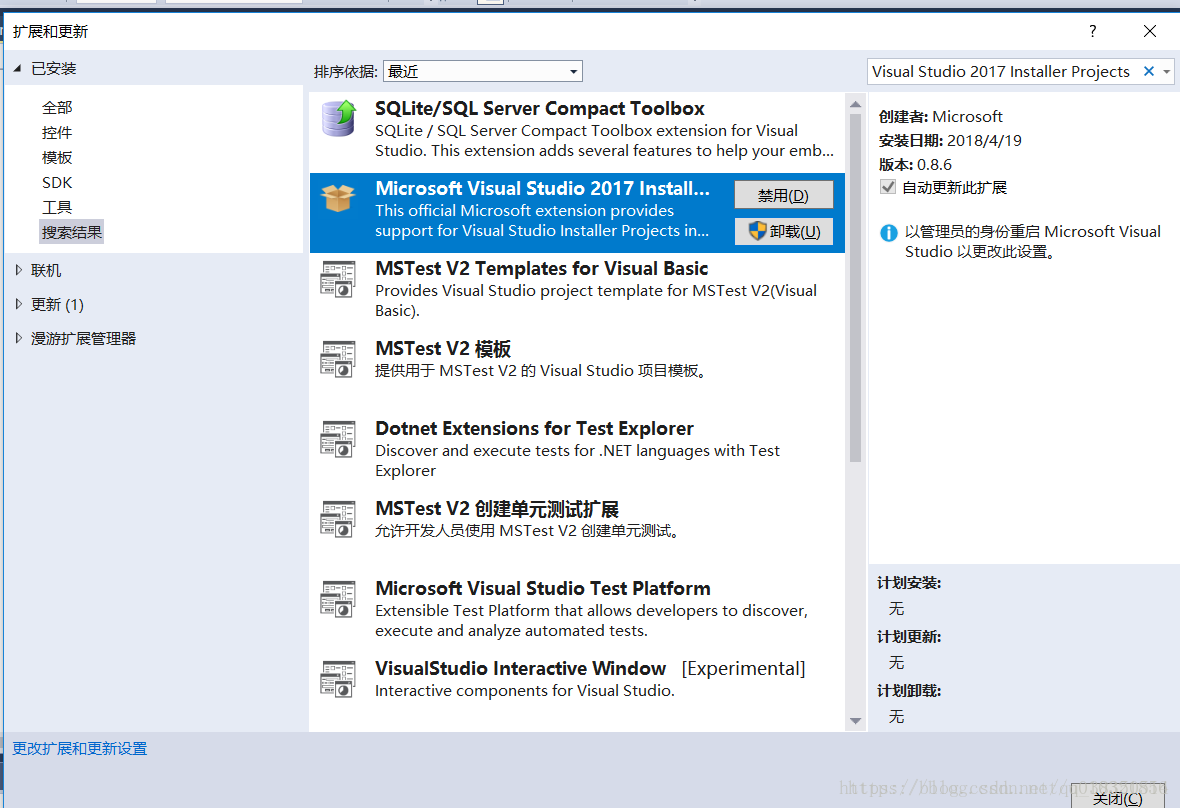Click the 版本: 0.8.6 text
Screen dimensions: 1180x808
click(x=915, y=165)
